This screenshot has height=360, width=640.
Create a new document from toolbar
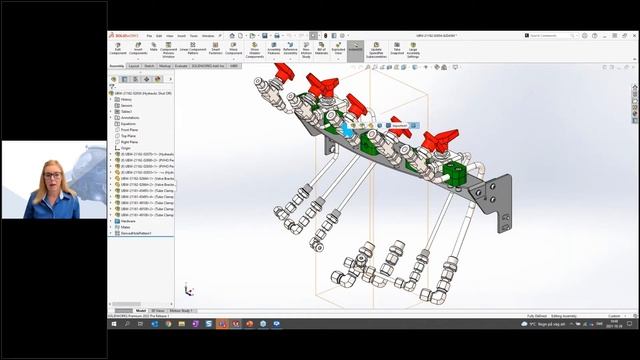240,36
